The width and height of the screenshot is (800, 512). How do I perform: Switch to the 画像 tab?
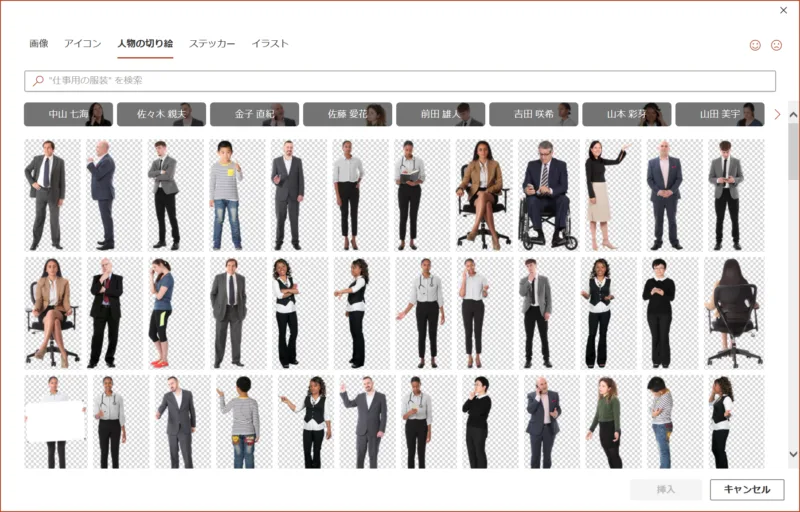[x=39, y=43]
